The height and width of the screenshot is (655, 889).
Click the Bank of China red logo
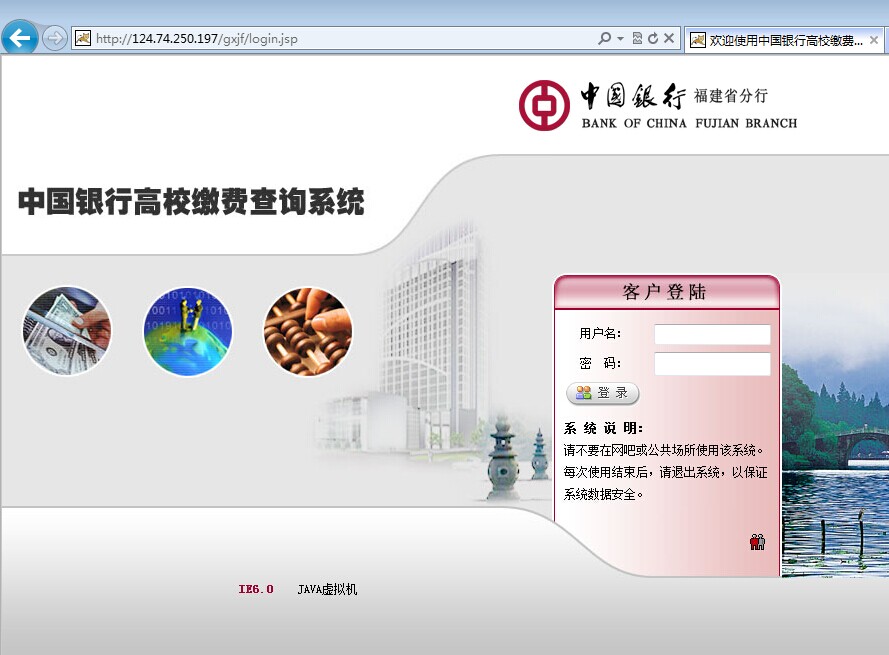tap(544, 105)
